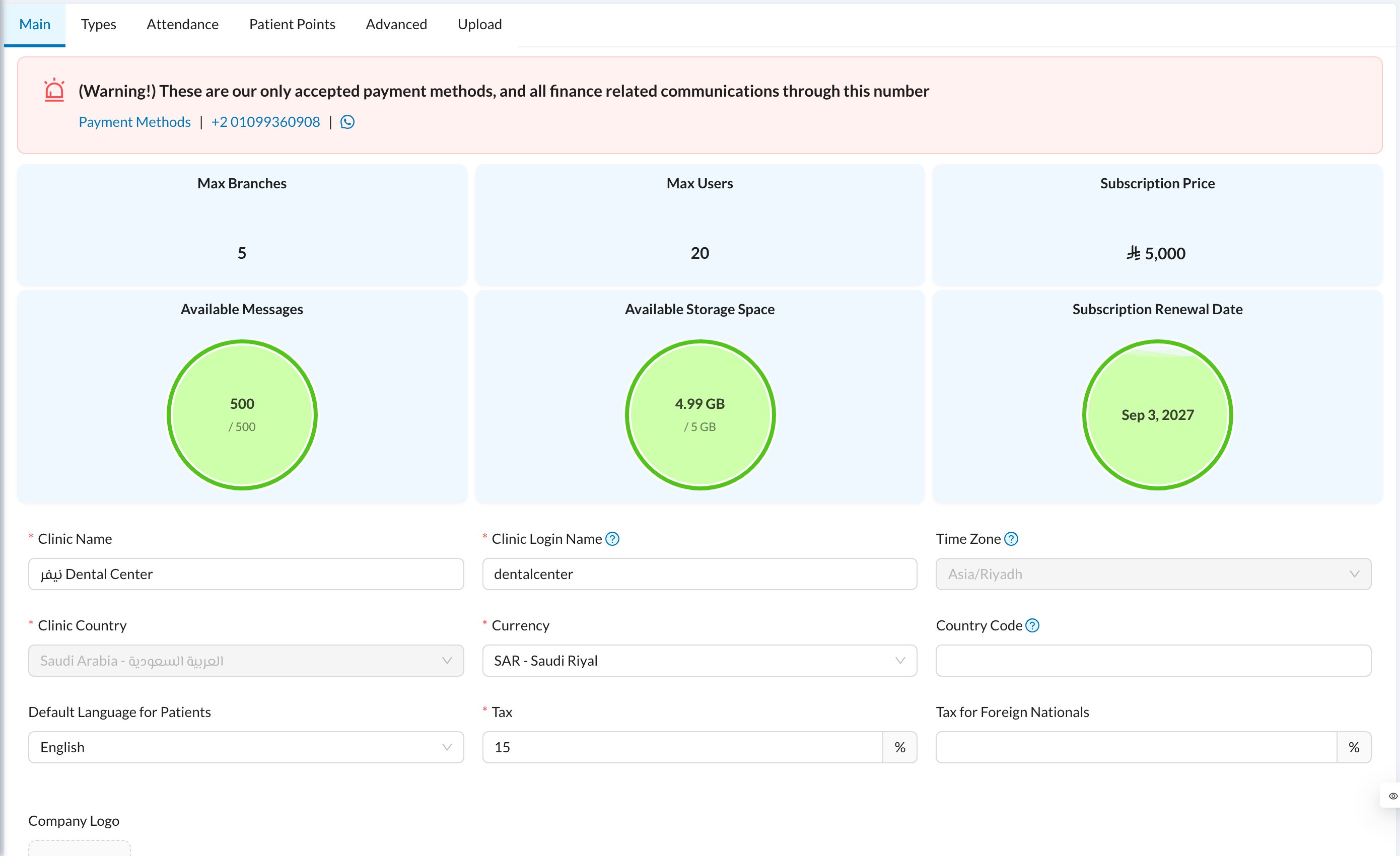1400x856 pixels.
Task: Click the +2 01099360908 phone link
Action: (265, 122)
